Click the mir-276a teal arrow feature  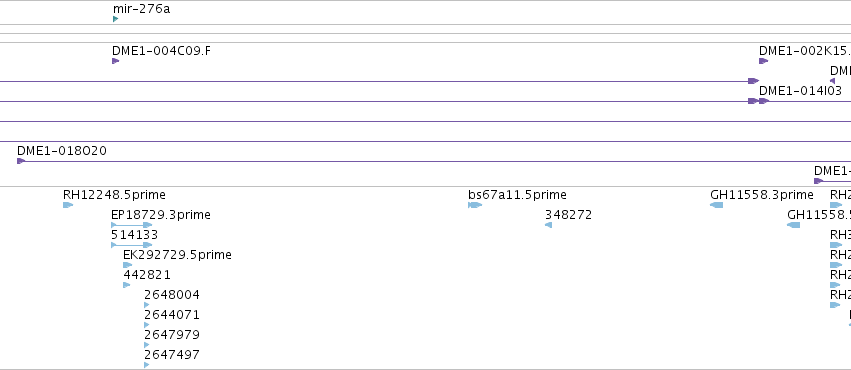pos(116,19)
